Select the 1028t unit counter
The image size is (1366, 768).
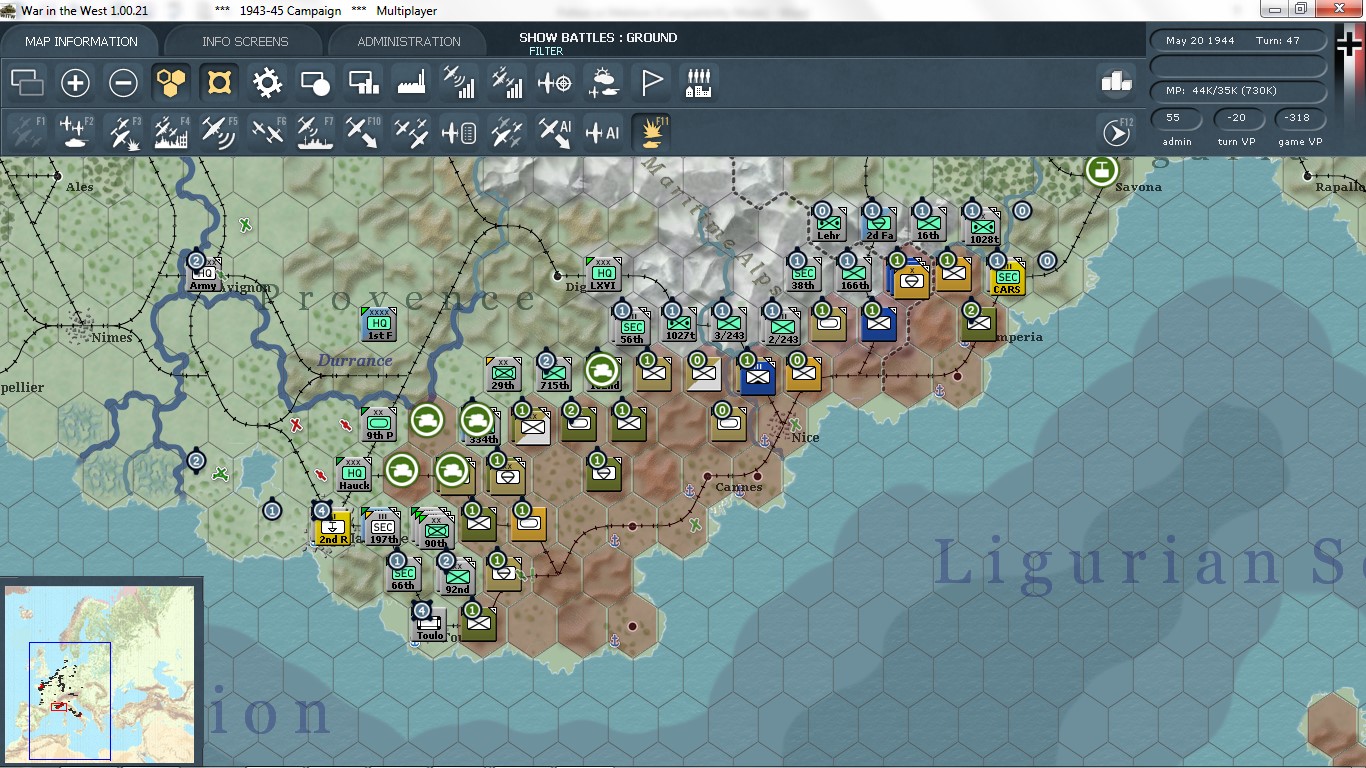tap(981, 226)
